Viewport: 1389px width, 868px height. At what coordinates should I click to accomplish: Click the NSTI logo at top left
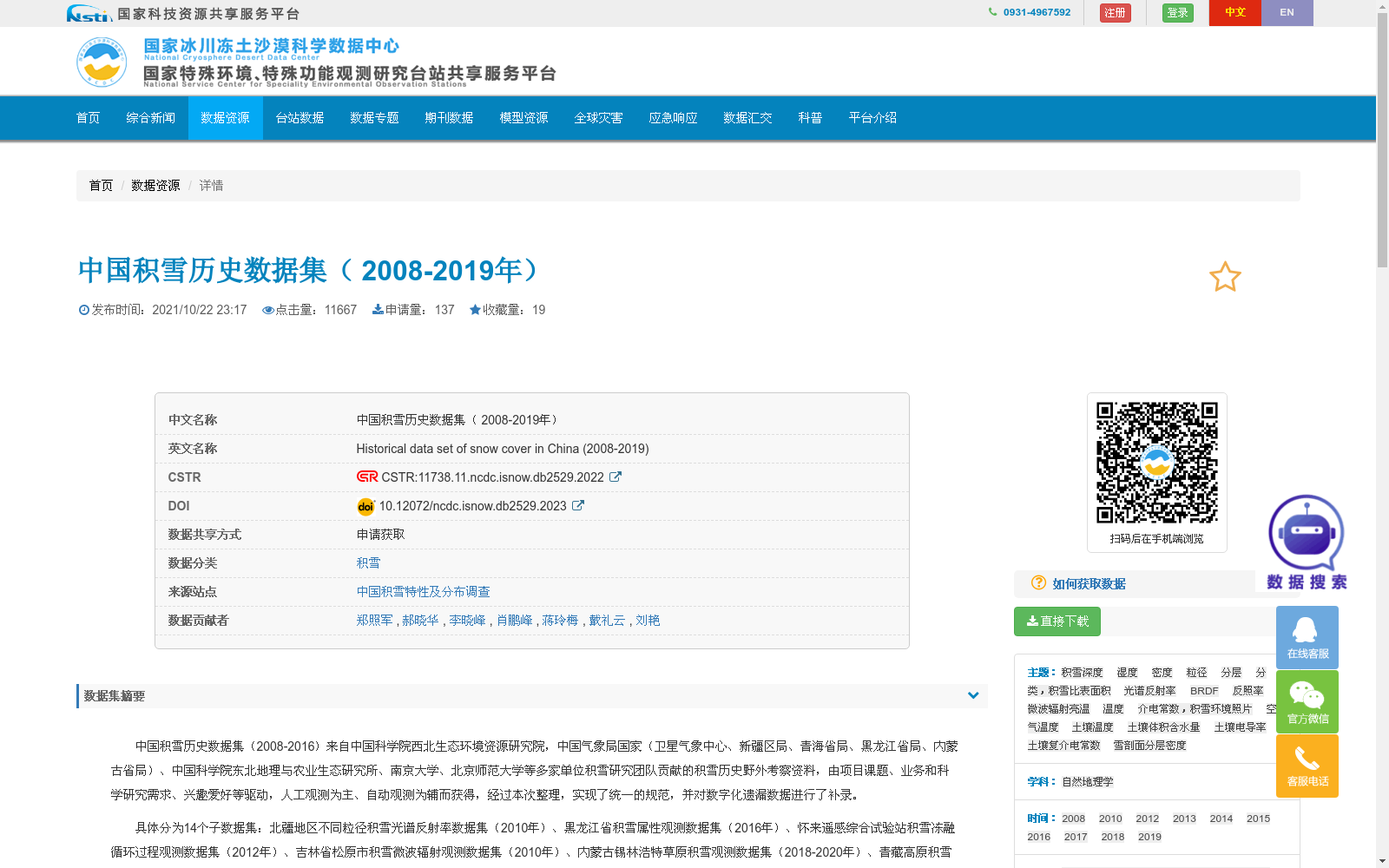click(89, 13)
